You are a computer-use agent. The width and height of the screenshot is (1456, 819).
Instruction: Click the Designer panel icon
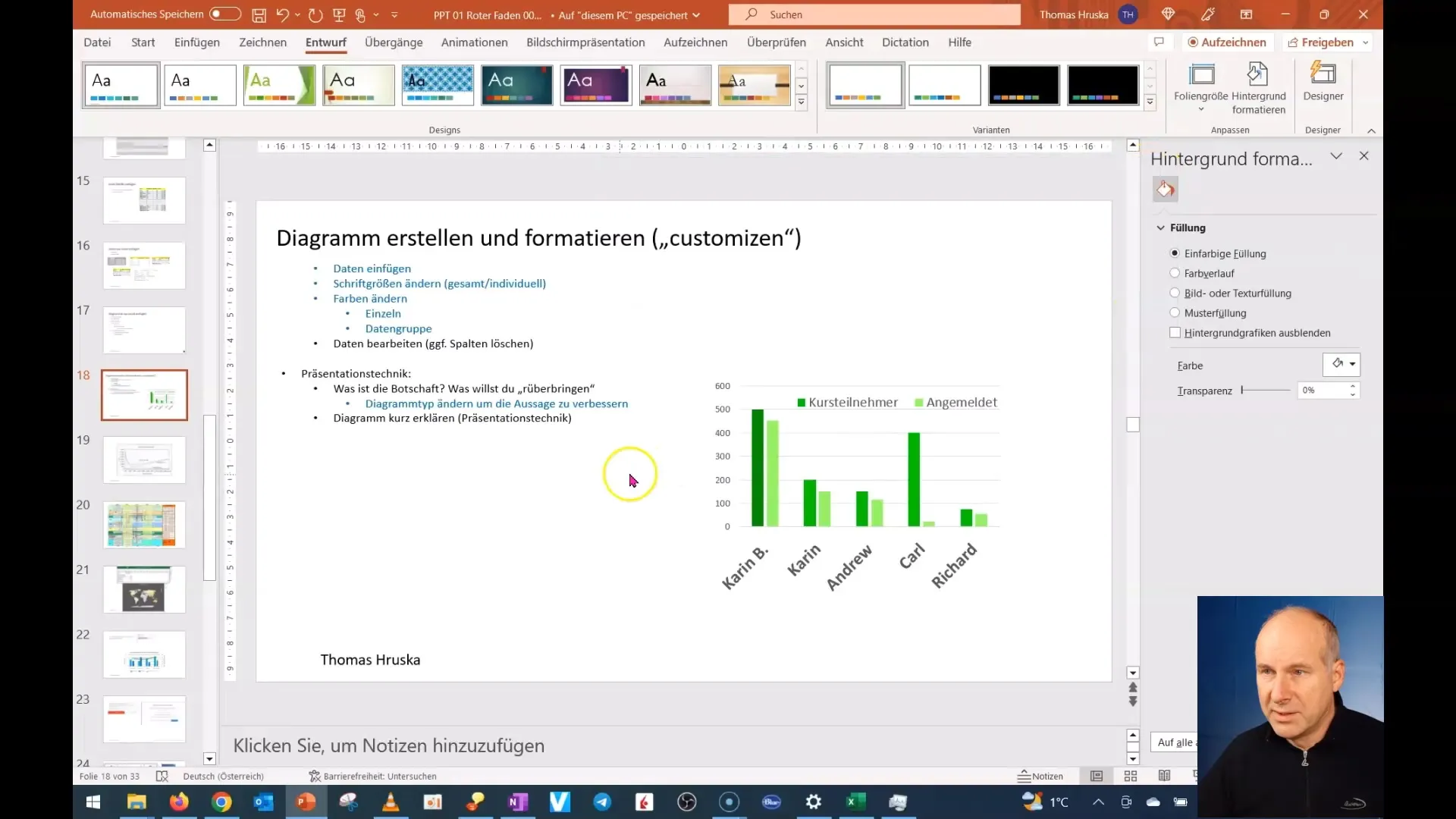(1325, 85)
